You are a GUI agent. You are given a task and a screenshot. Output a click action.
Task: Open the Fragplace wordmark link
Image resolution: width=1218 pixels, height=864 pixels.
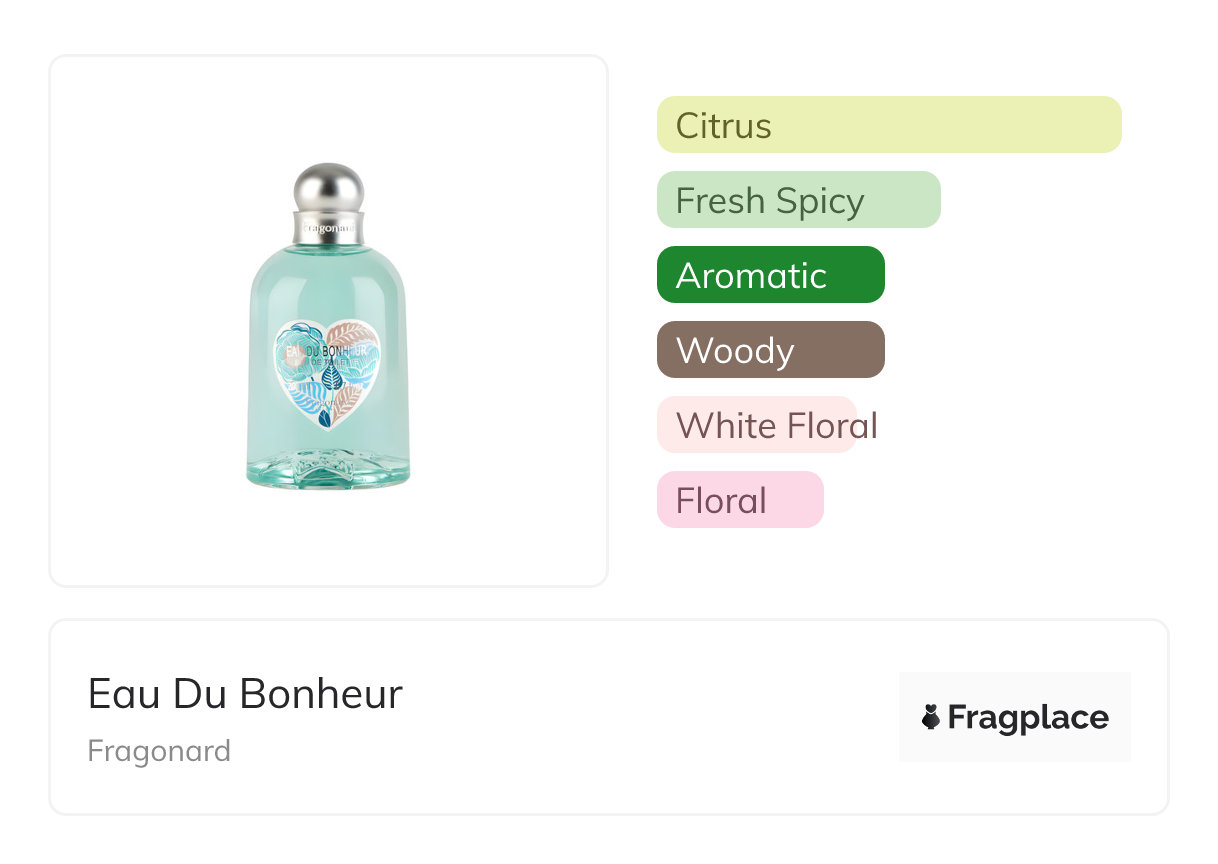(x=1028, y=717)
